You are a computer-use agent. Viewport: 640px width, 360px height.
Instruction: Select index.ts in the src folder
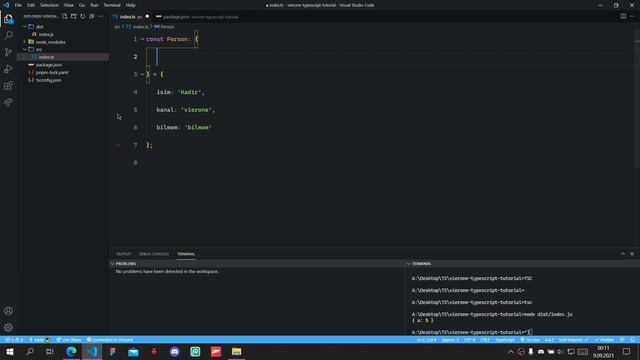(46, 57)
